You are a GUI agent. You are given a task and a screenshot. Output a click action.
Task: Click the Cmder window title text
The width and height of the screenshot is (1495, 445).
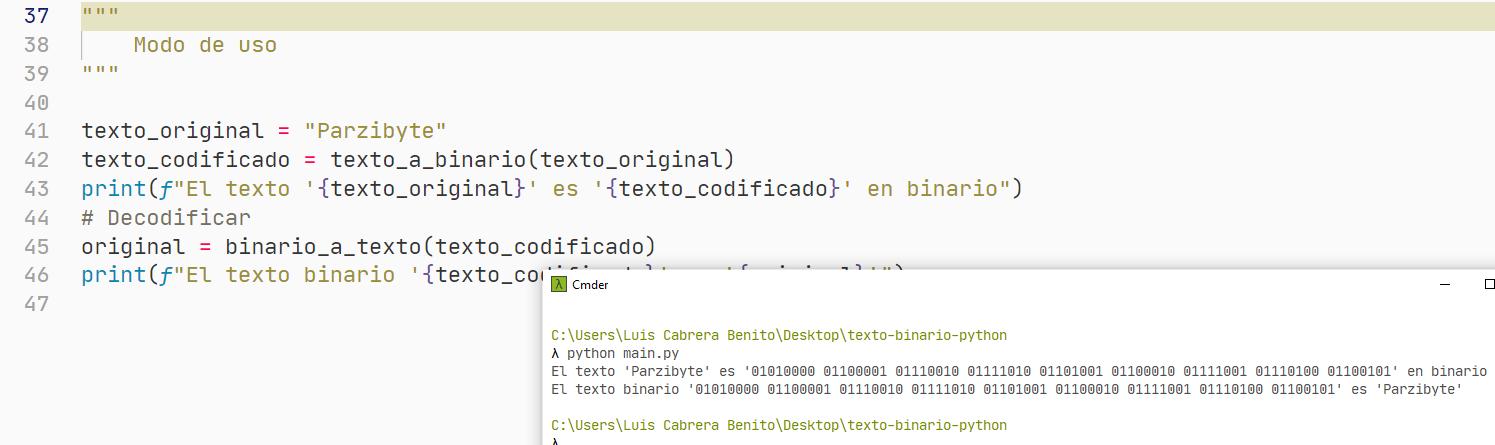(590, 285)
